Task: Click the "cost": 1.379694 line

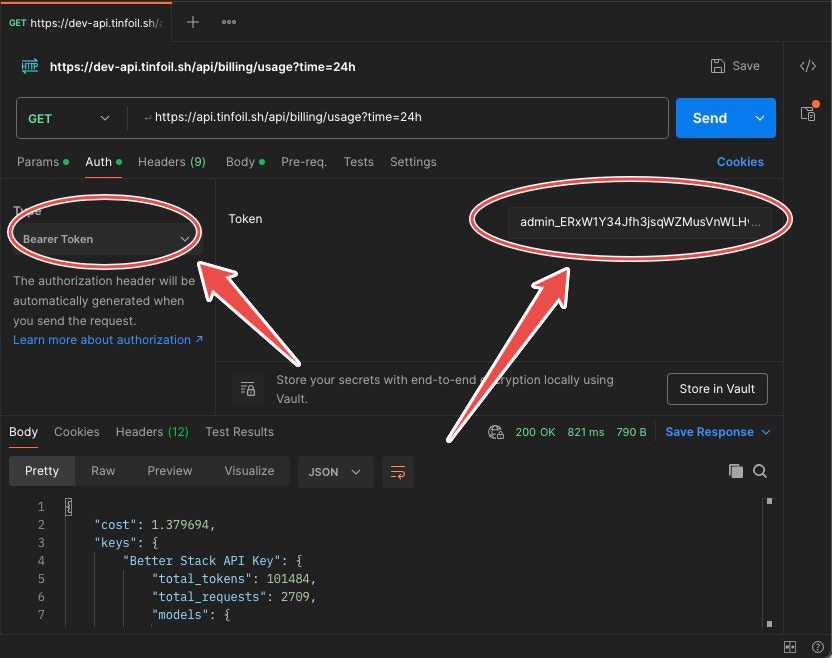Action: point(154,525)
